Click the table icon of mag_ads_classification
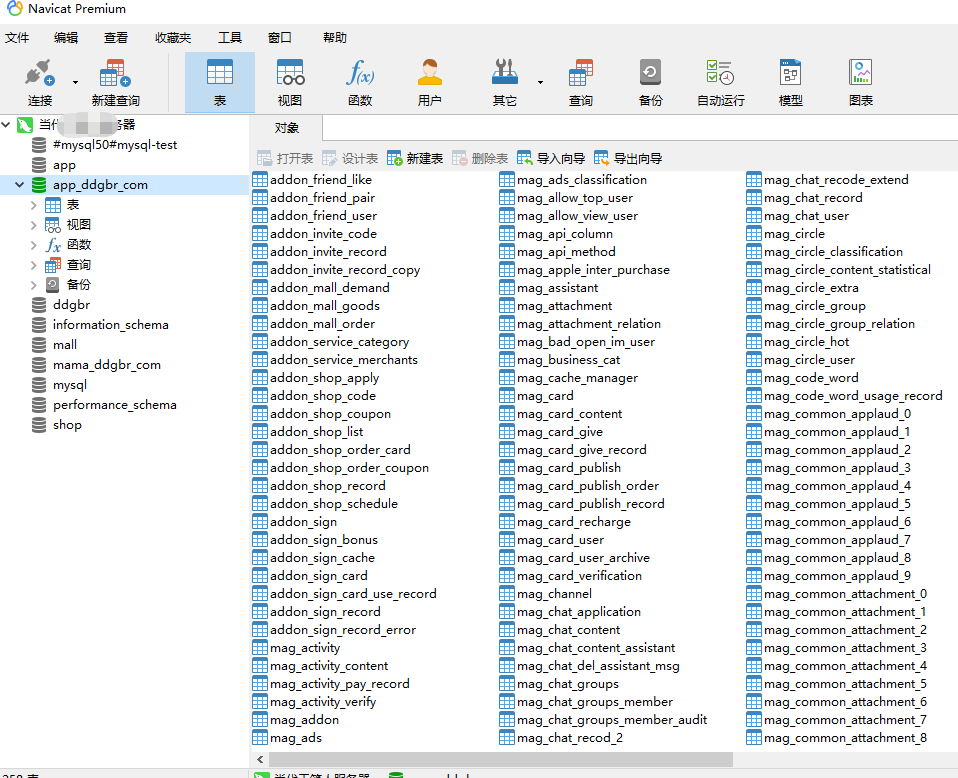 [506, 180]
